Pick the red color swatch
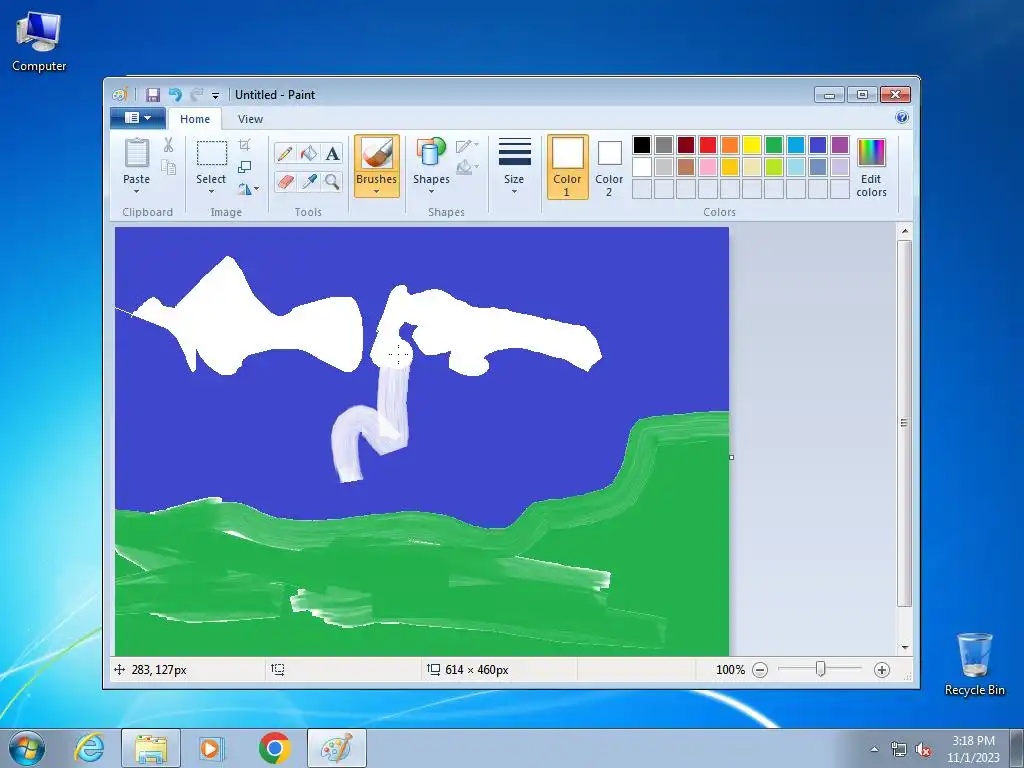The height and width of the screenshot is (768, 1024). 708,145
